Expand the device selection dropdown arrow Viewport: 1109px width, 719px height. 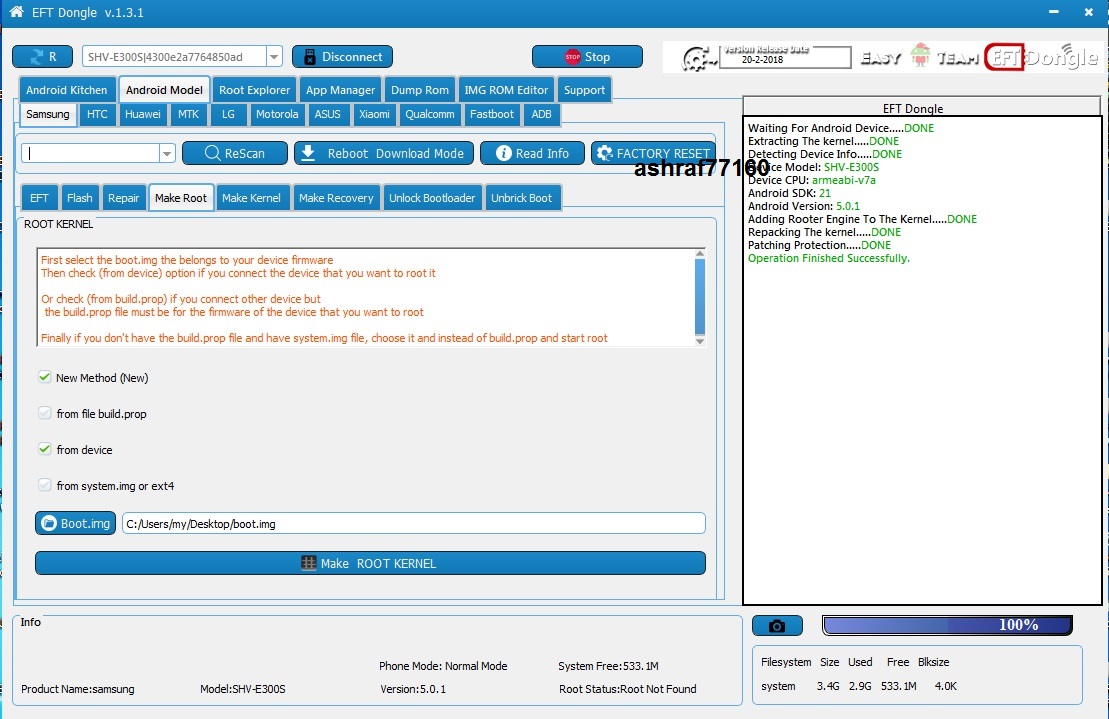click(274, 57)
